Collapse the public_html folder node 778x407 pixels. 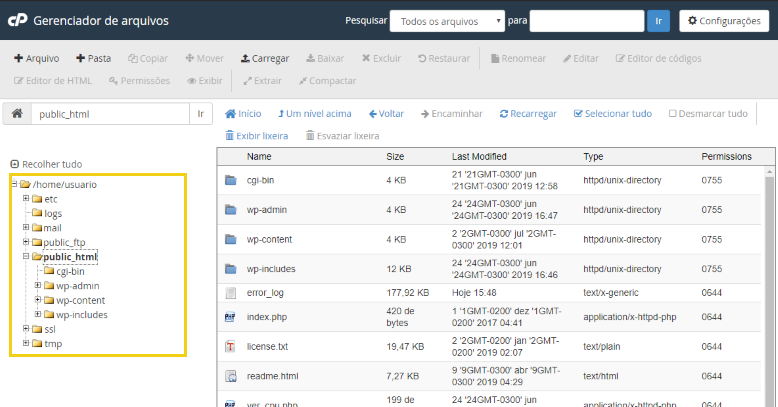click(x=26, y=256)
